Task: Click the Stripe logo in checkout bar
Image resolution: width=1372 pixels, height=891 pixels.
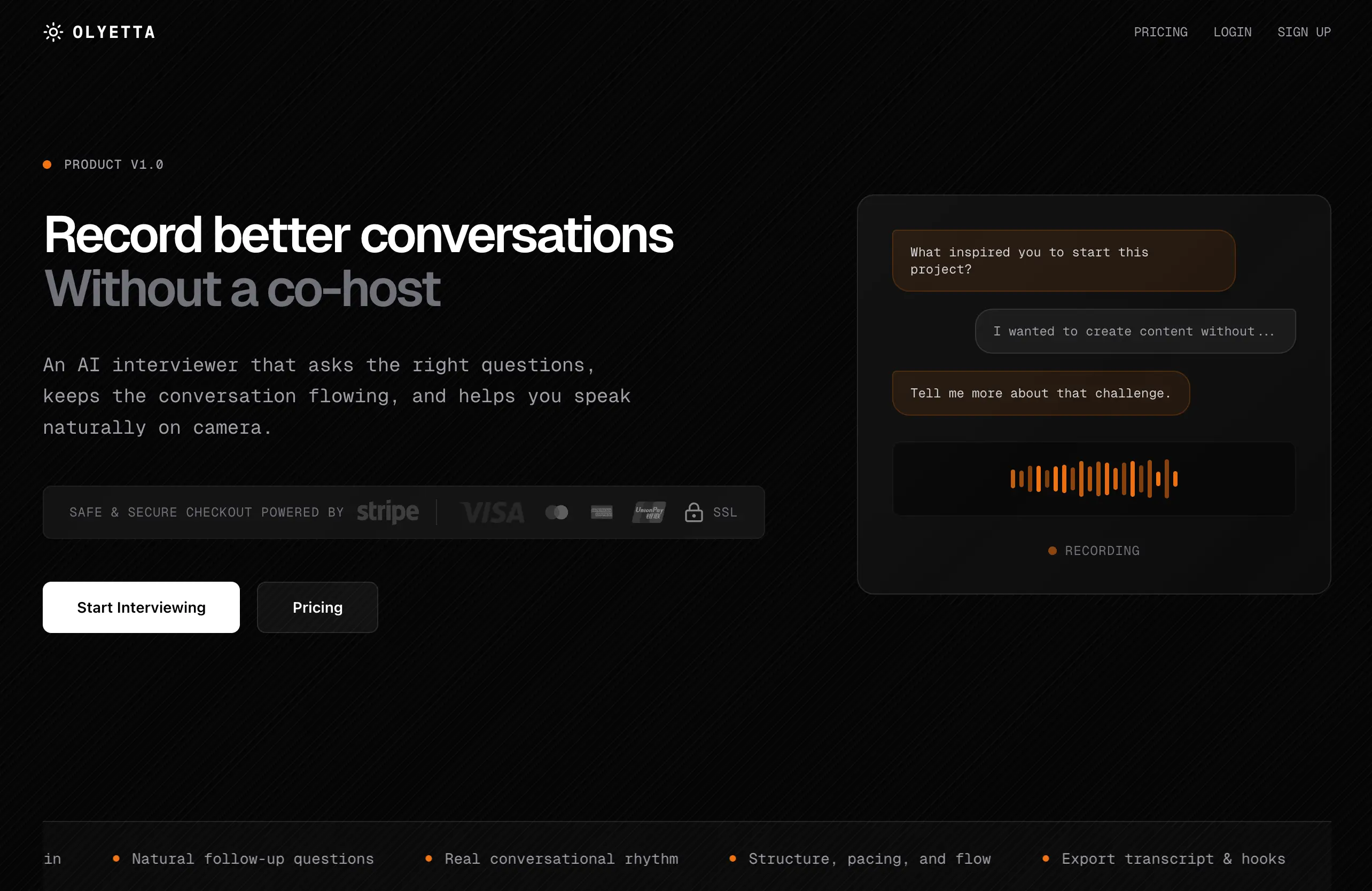Action: coord(387,512)
